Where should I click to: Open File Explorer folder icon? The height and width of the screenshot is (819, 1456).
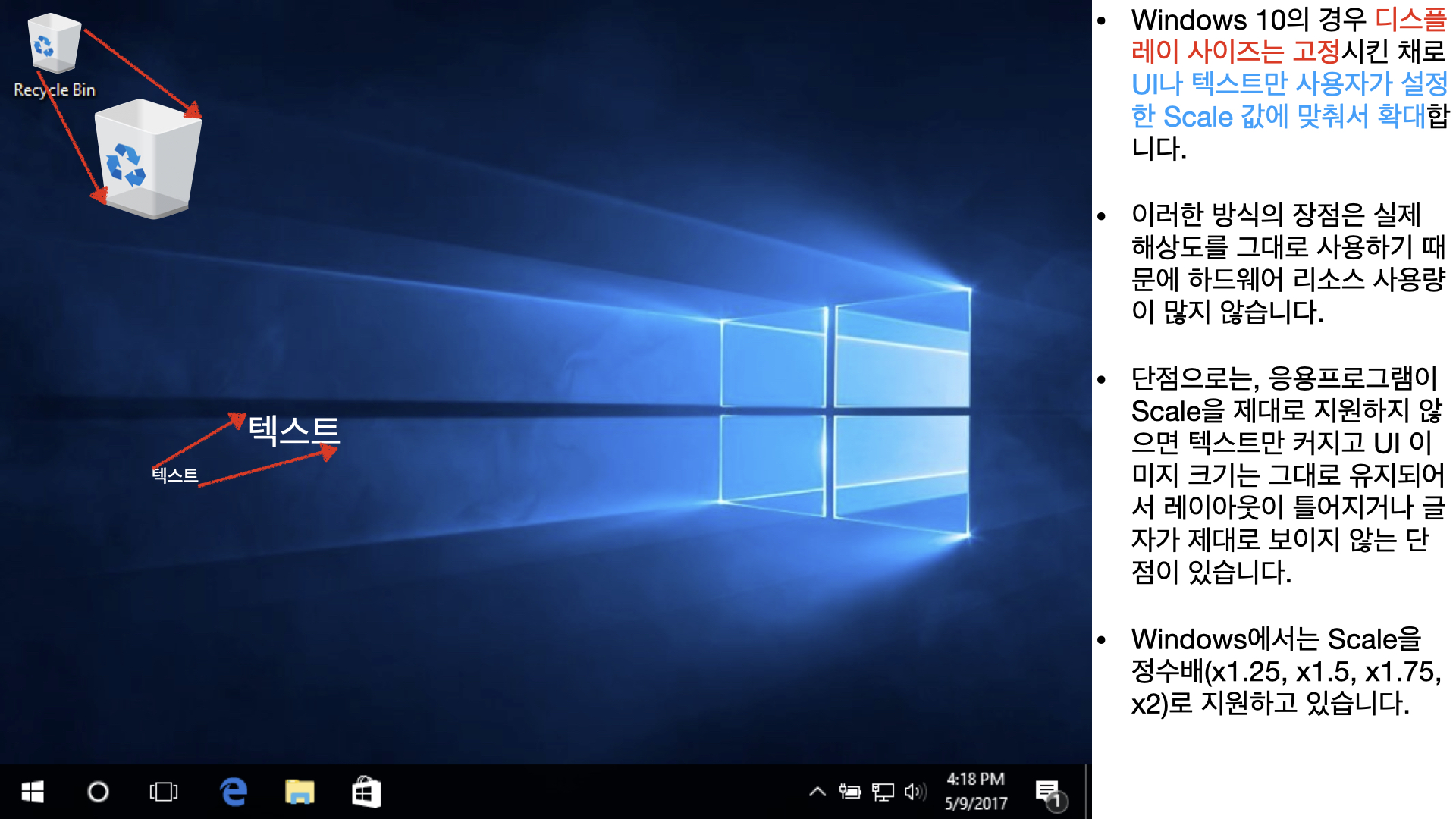[x=300, y=792]
